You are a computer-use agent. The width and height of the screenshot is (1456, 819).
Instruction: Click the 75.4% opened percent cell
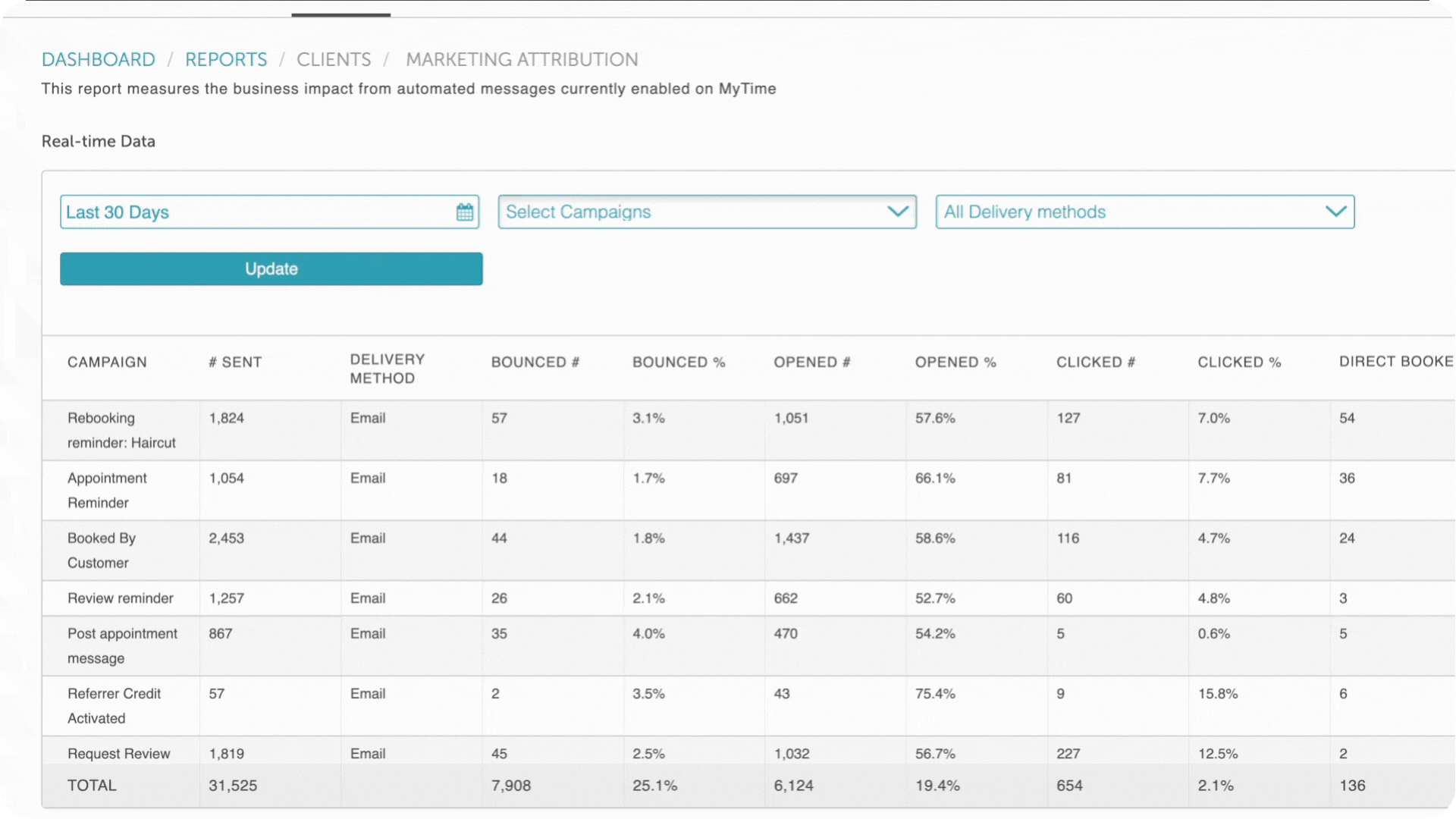coord(935,694)
